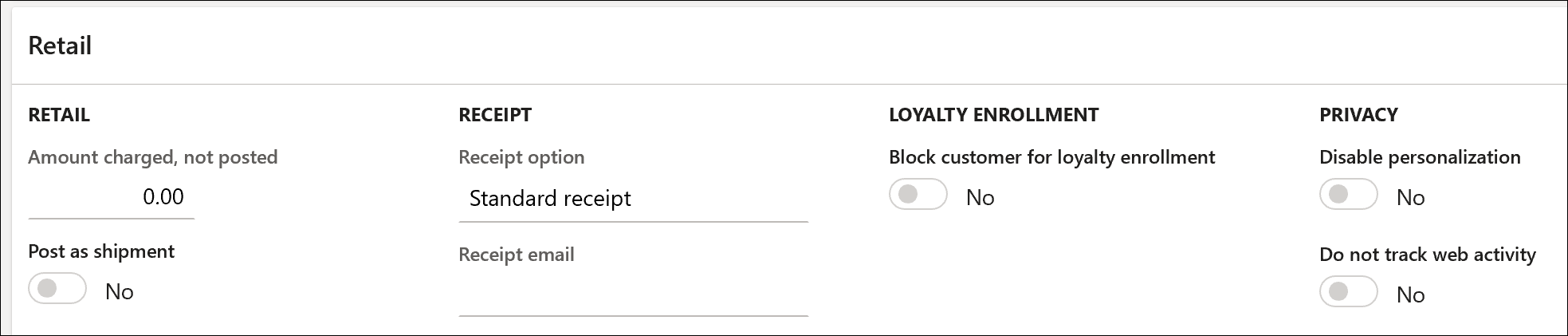
Task: Click the Amount charged, not posted field
Action: [112, 198]
